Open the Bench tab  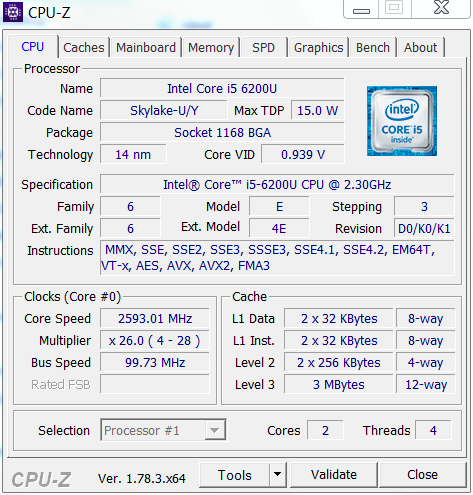[373, 47]
